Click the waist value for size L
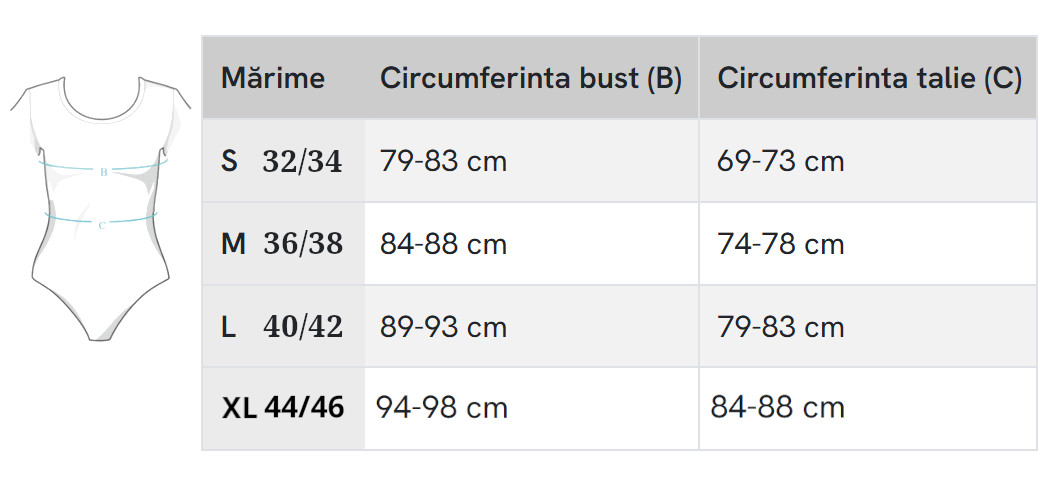This screenshot has height=500, width=1050. (780, 327)
